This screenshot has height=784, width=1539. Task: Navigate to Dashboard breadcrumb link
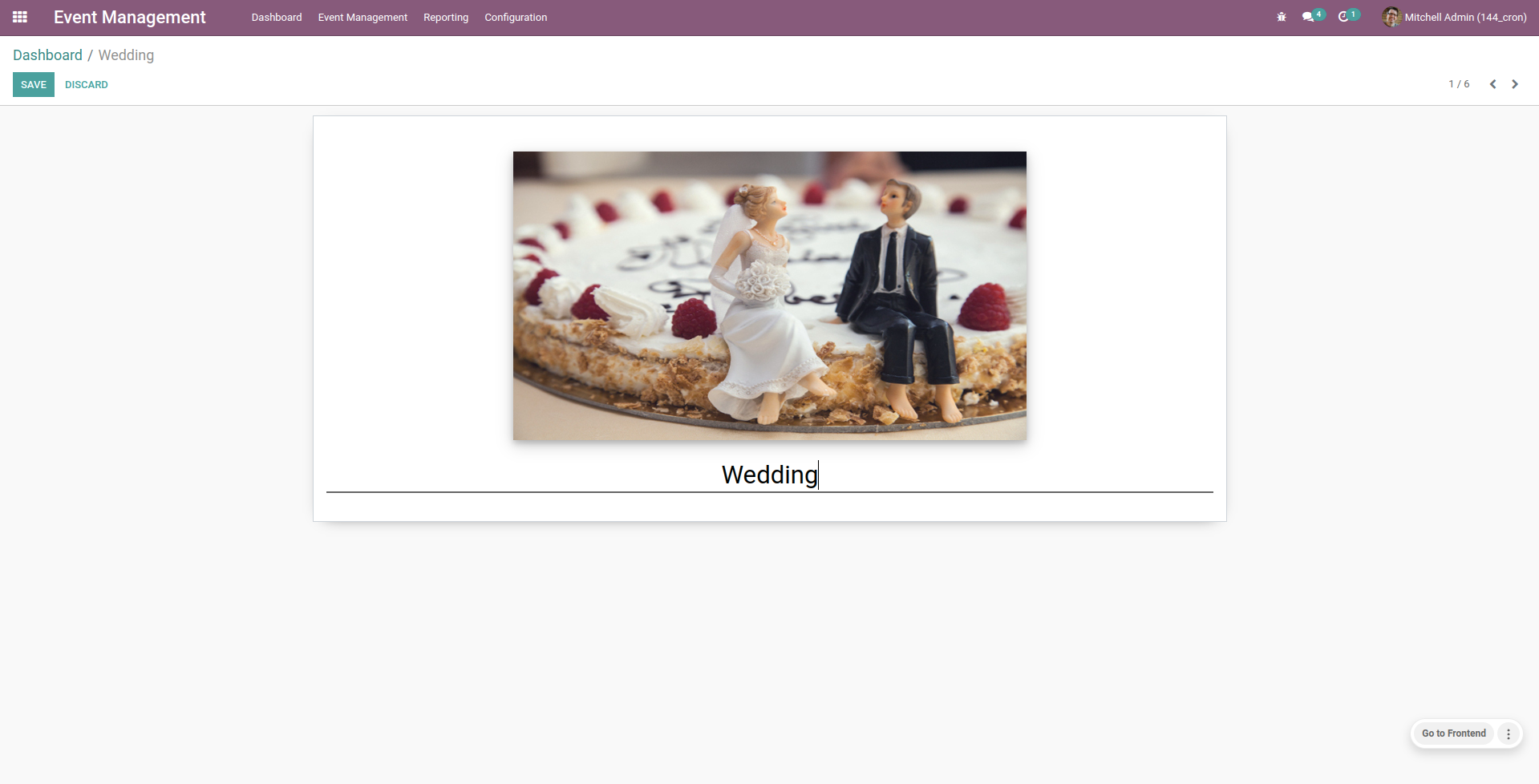tap(47, 55)
